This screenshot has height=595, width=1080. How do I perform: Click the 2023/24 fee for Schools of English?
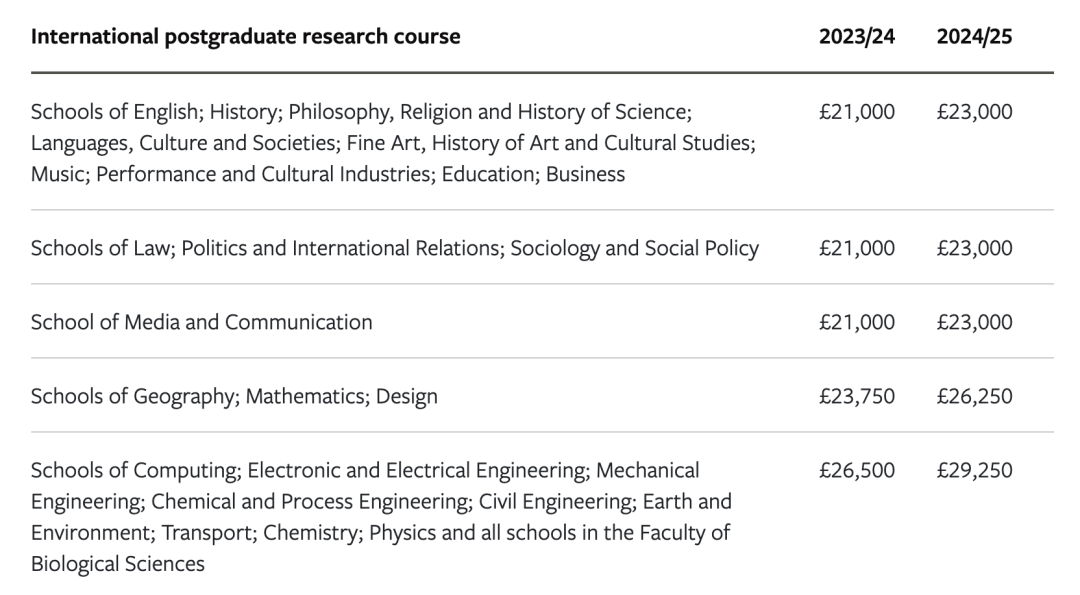coord(857,112)
